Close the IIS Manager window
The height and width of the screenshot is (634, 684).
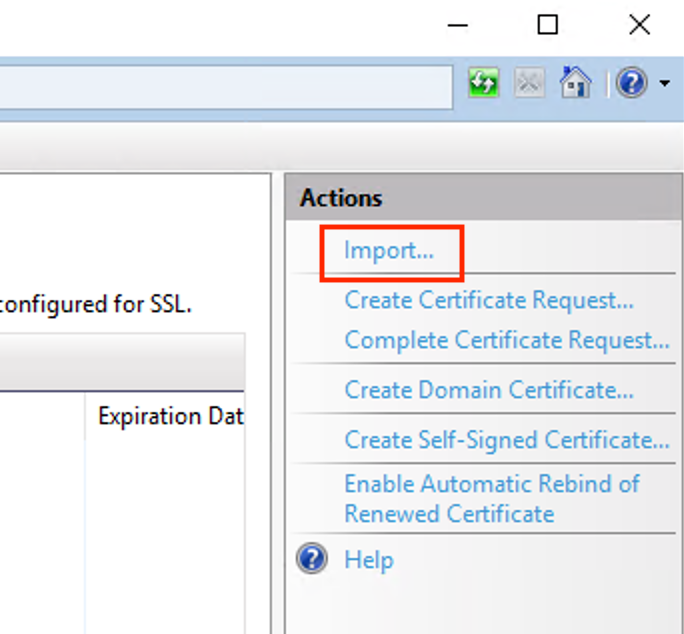pos(640,24)
